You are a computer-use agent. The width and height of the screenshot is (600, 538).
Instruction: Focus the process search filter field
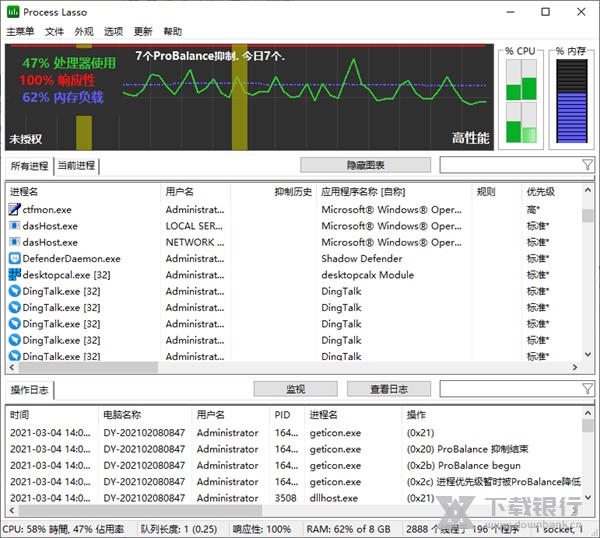508,165
